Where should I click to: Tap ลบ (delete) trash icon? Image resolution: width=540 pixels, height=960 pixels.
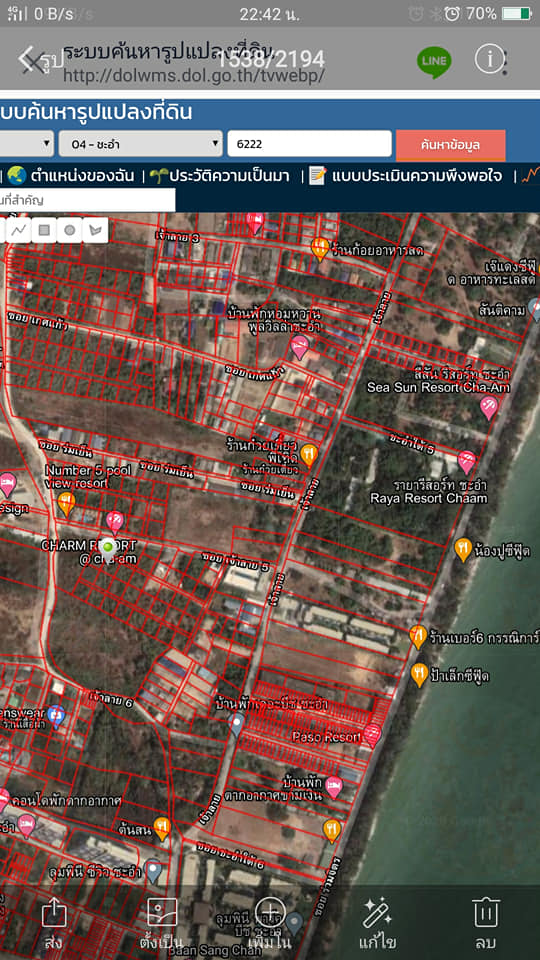(x=486, y=913)
